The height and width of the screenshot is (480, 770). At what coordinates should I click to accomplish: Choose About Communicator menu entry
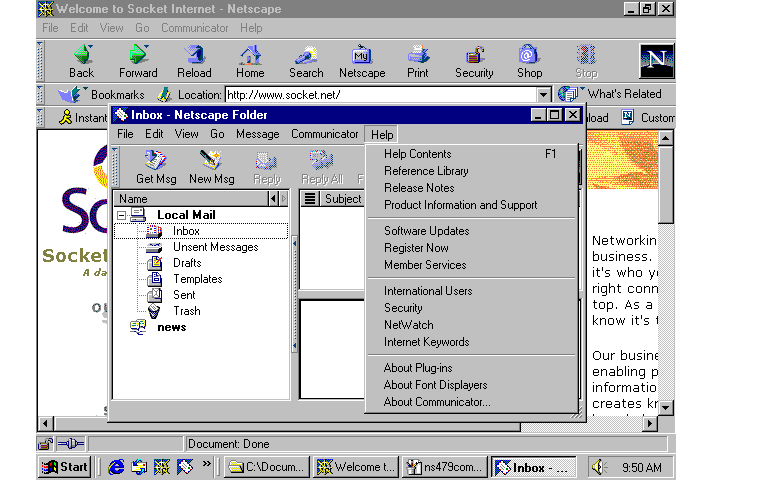pyautogui.click(x=437, y=402)
